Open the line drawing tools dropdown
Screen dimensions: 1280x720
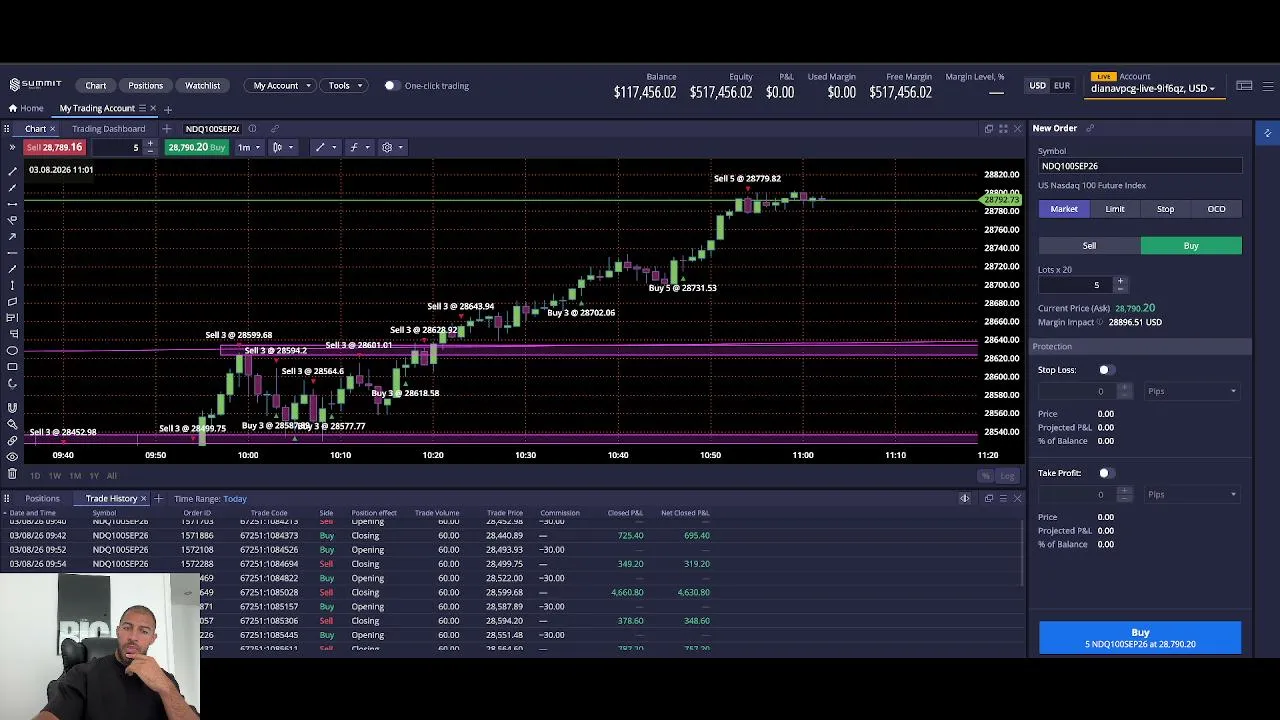click(x=325, y=147)
